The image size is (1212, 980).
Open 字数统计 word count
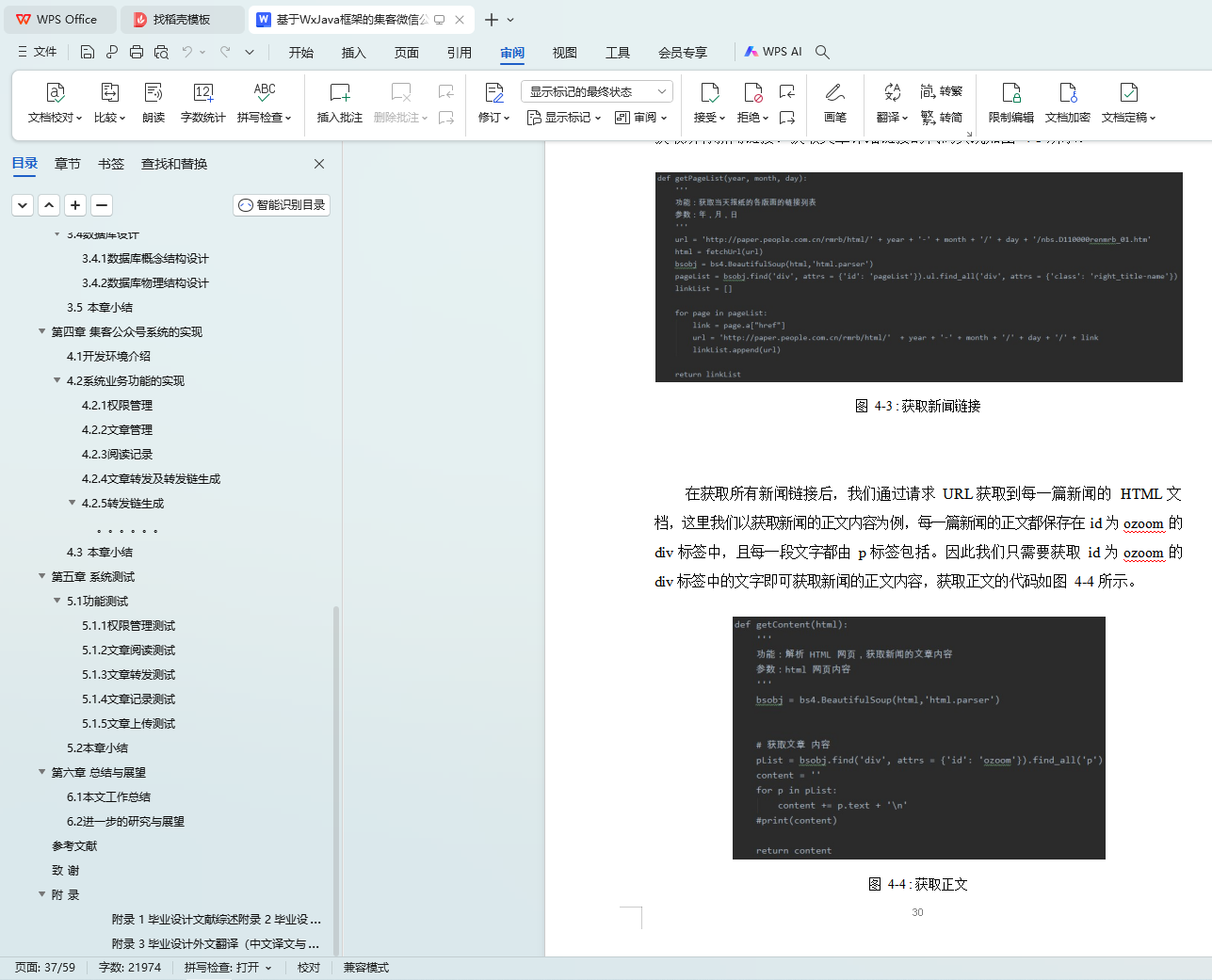[x=203, y=103]
